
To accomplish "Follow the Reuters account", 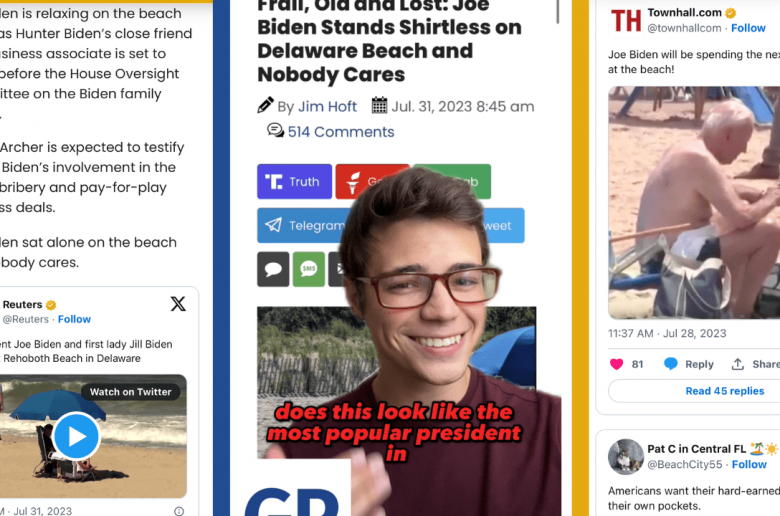I will [74, 319].
